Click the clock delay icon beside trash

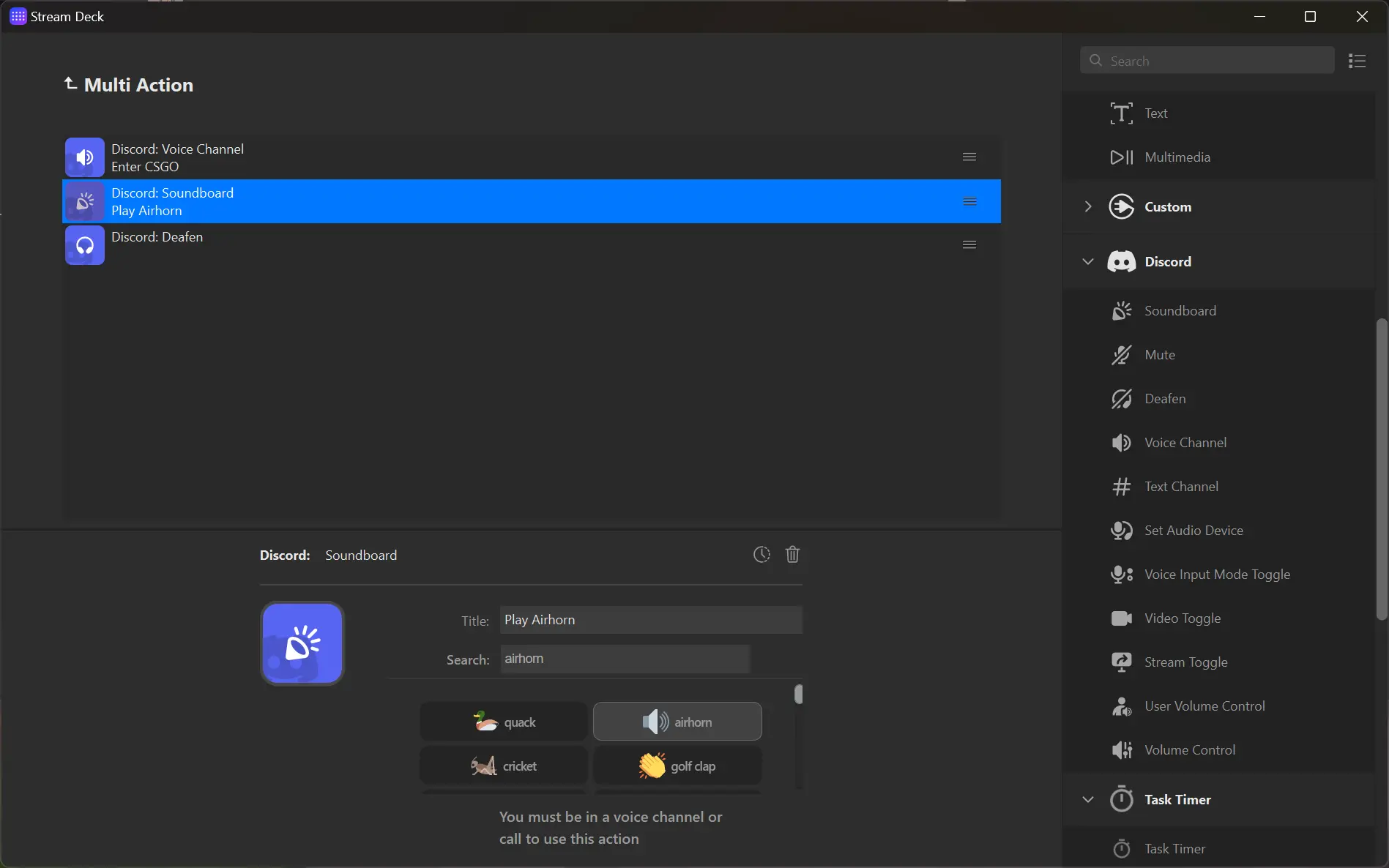click(761, 555)
